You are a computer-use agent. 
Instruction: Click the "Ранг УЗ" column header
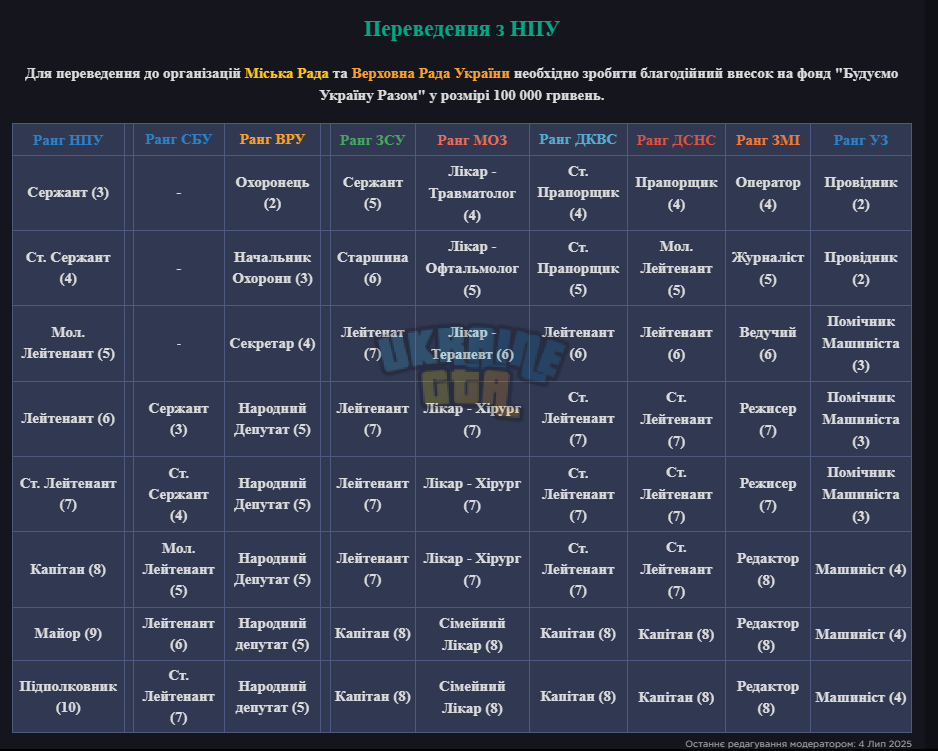click(x=860, y=140)
